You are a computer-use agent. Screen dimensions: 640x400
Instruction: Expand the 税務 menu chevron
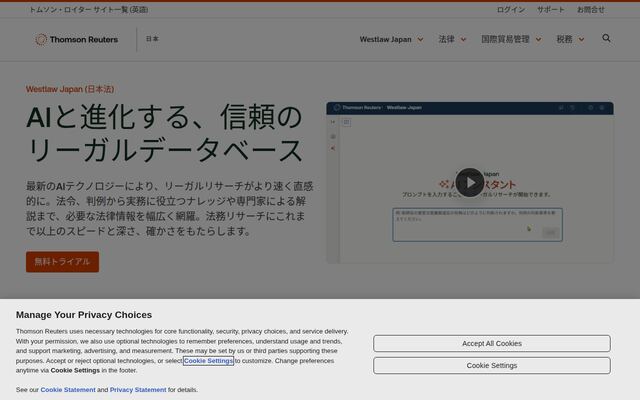pyautogui.click(x=581, y=40)
